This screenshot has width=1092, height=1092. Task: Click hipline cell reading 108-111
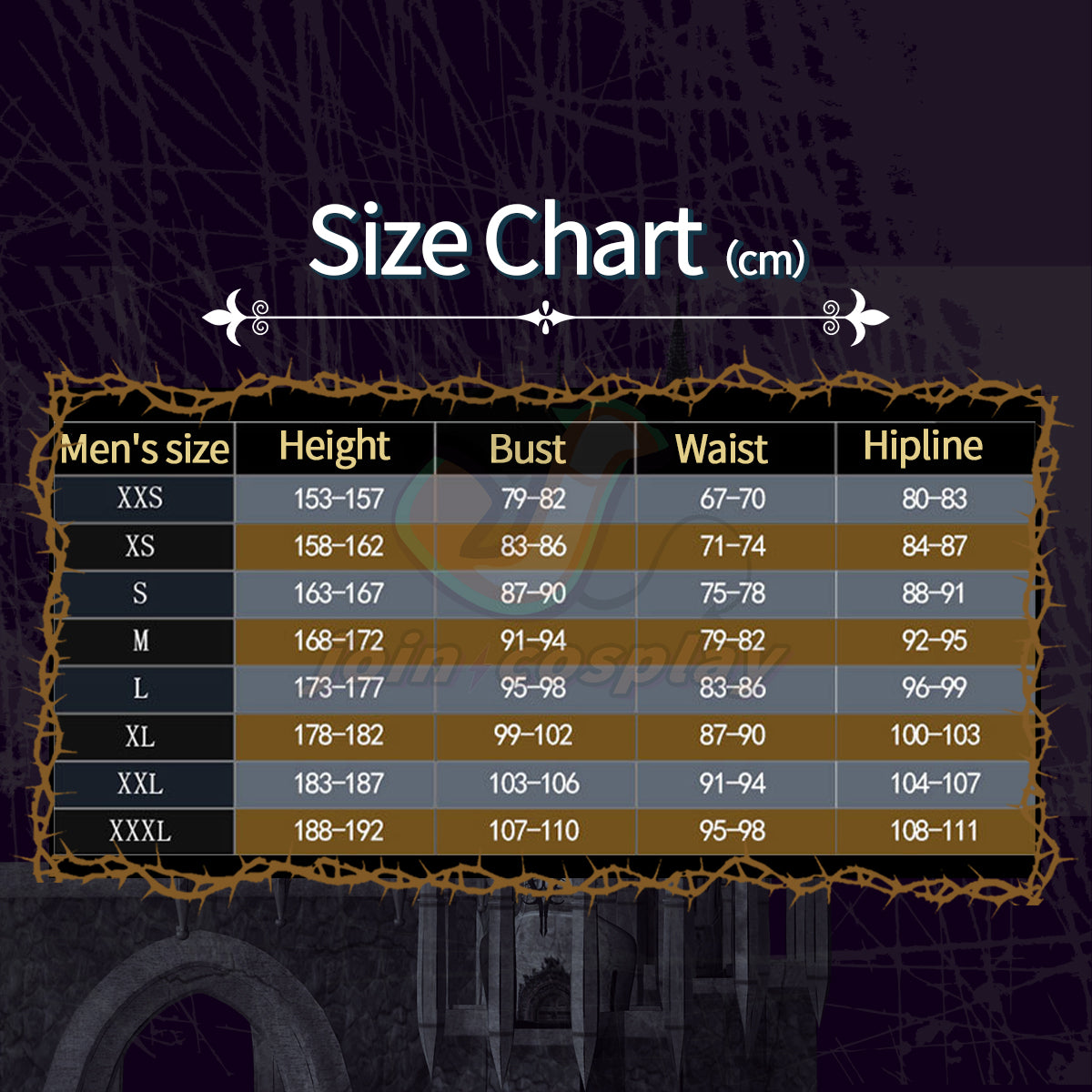[x=935, y=831]
